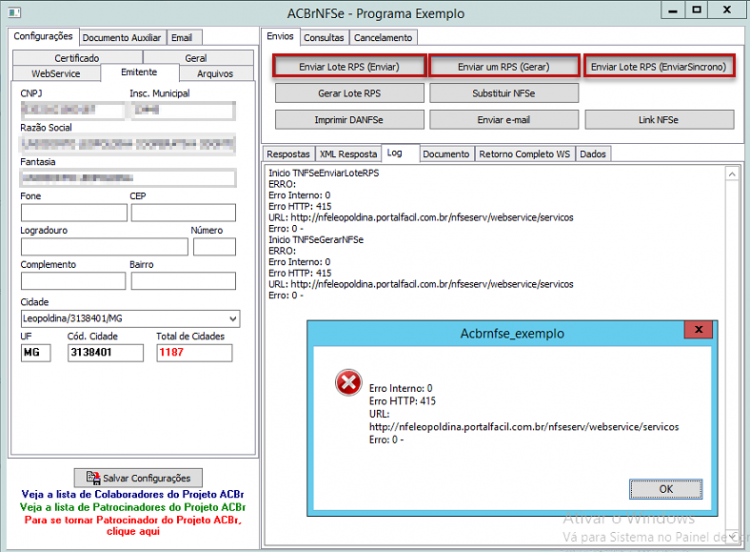
Task: Click the Fone input field
Action: tap(74, 213)
